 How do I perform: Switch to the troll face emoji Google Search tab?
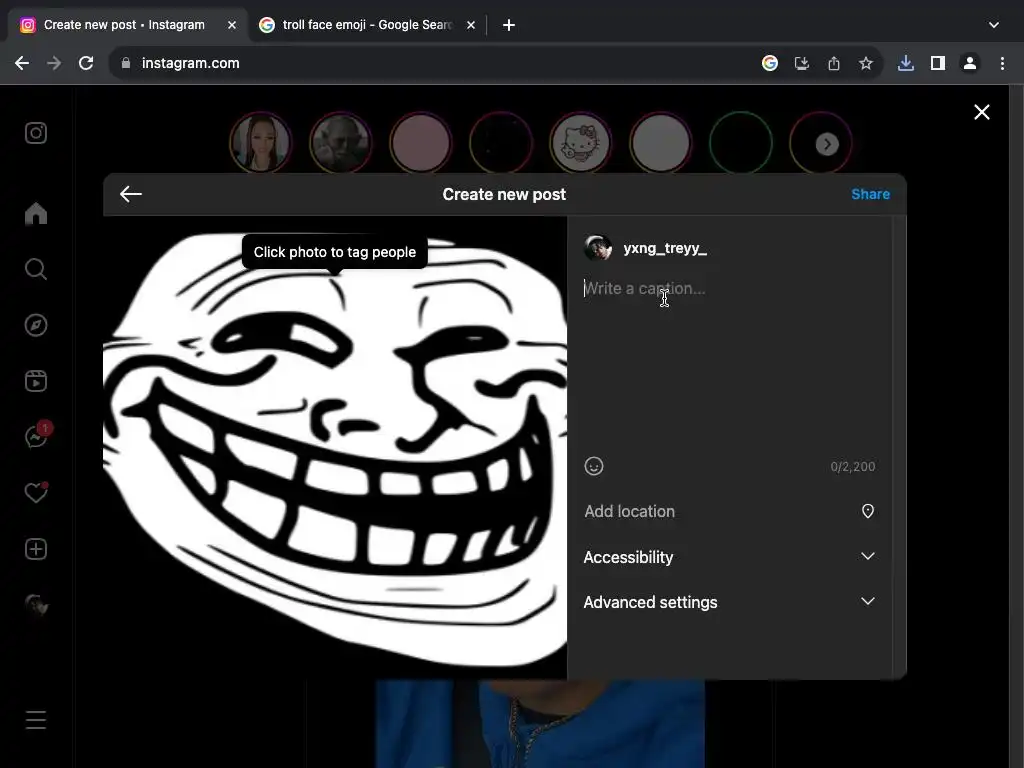point(366,25)
